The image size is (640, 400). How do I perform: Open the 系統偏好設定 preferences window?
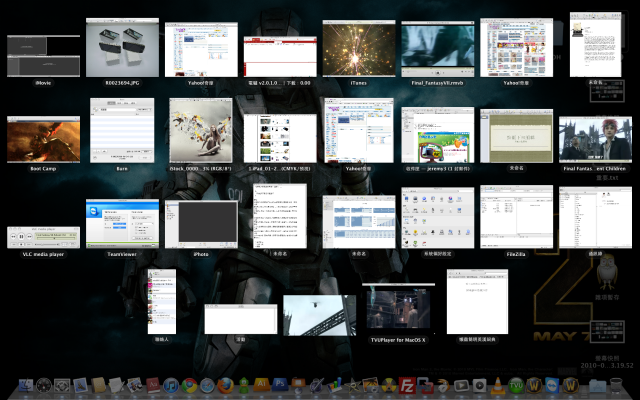(x=438, y=218)
